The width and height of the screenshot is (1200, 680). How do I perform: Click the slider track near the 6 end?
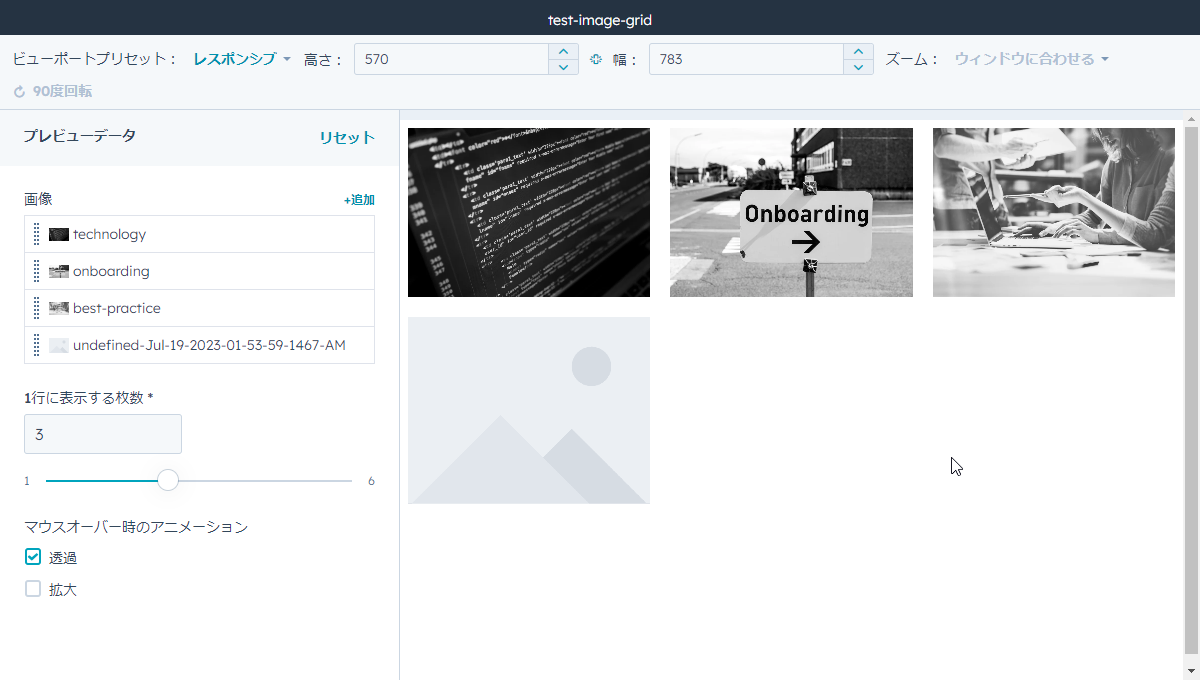[x=345, y=481]
